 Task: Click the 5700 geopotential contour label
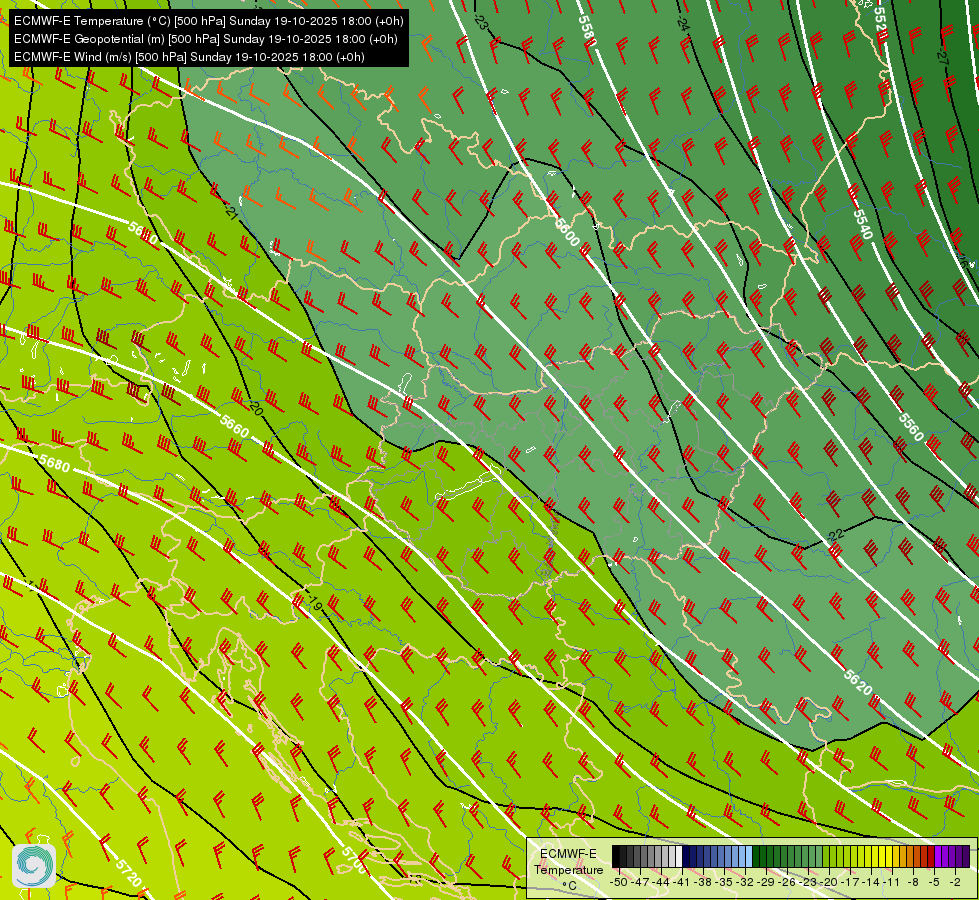point(353,859)
